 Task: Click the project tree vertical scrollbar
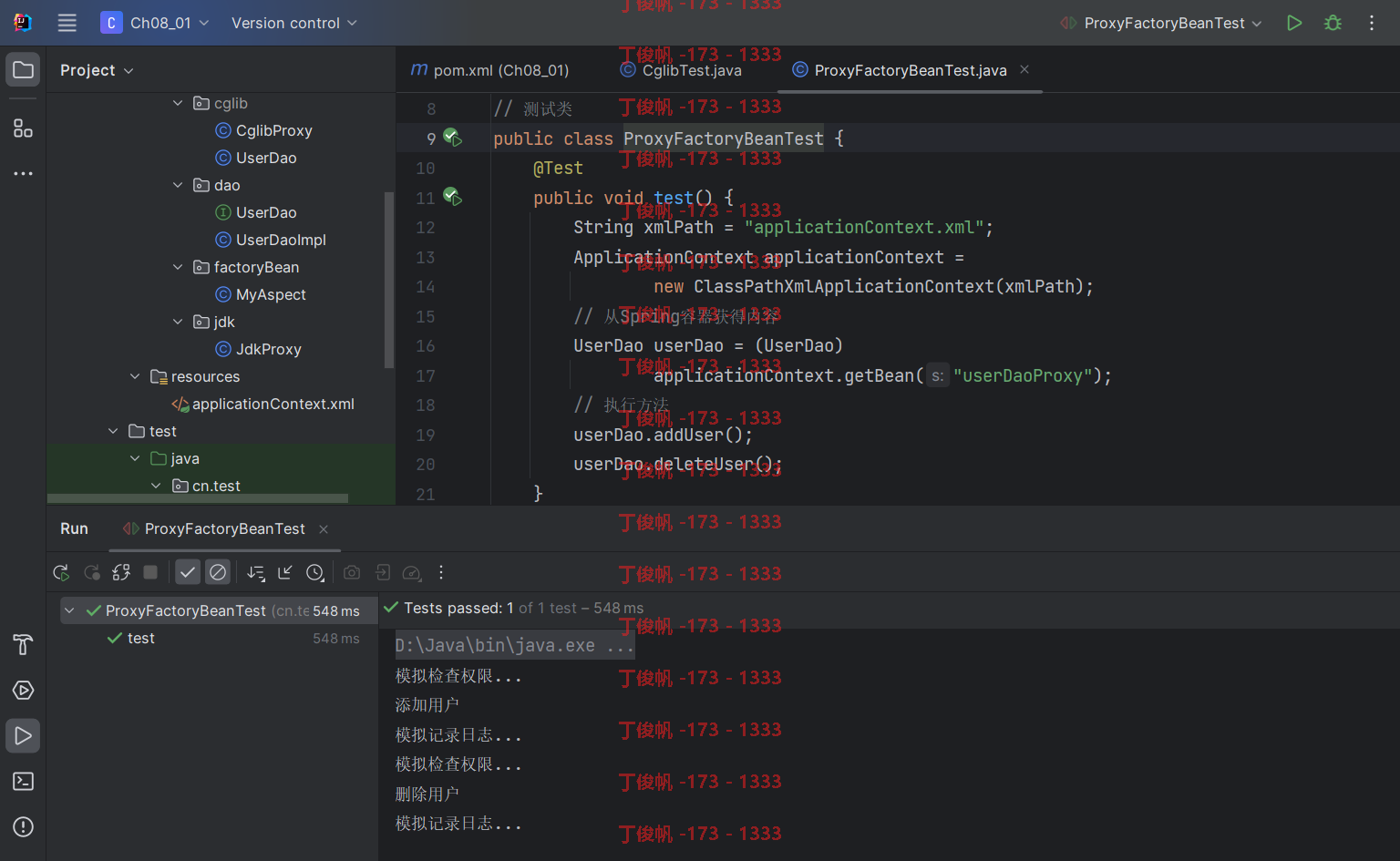(389, 279)
